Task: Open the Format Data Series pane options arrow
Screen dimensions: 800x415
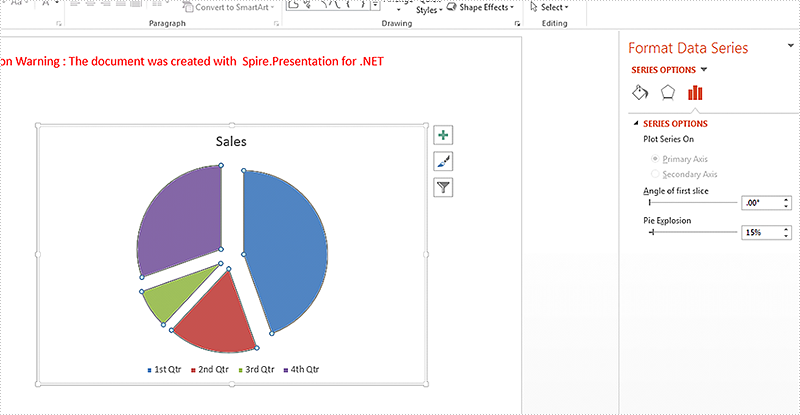Action: click(x=791, y=45)
